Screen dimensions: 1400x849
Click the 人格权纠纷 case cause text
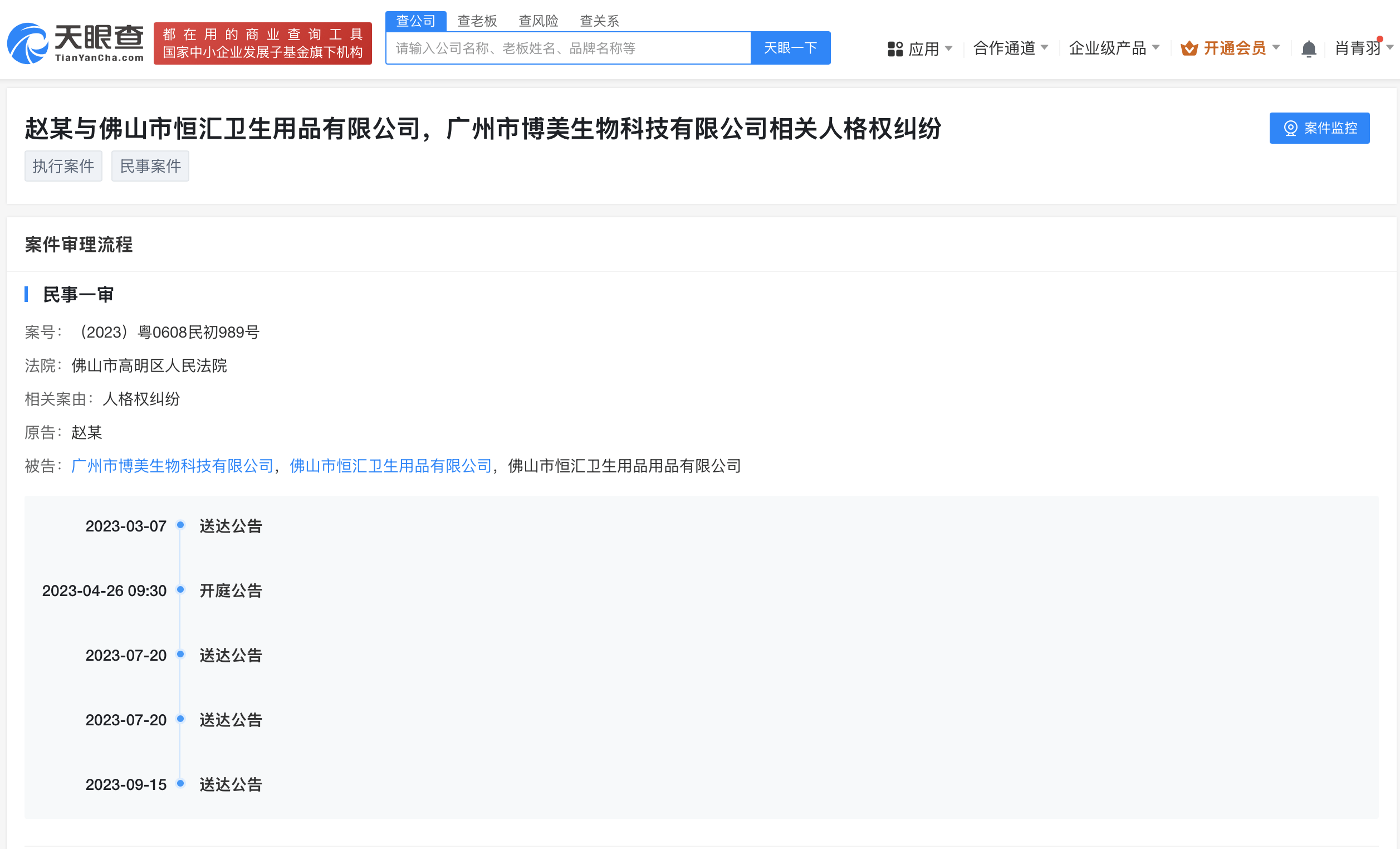(x=141, y=399)
